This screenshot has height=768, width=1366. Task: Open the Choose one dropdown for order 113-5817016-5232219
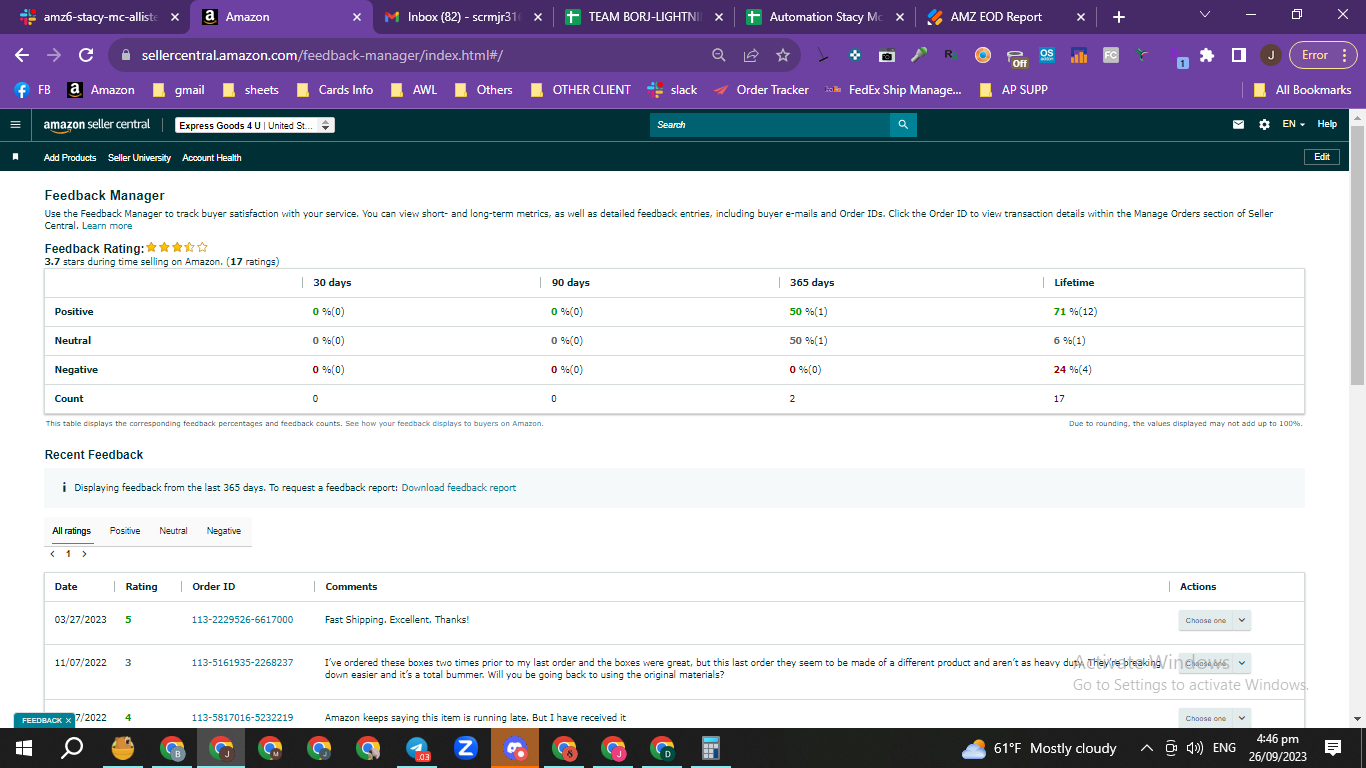1214,718
